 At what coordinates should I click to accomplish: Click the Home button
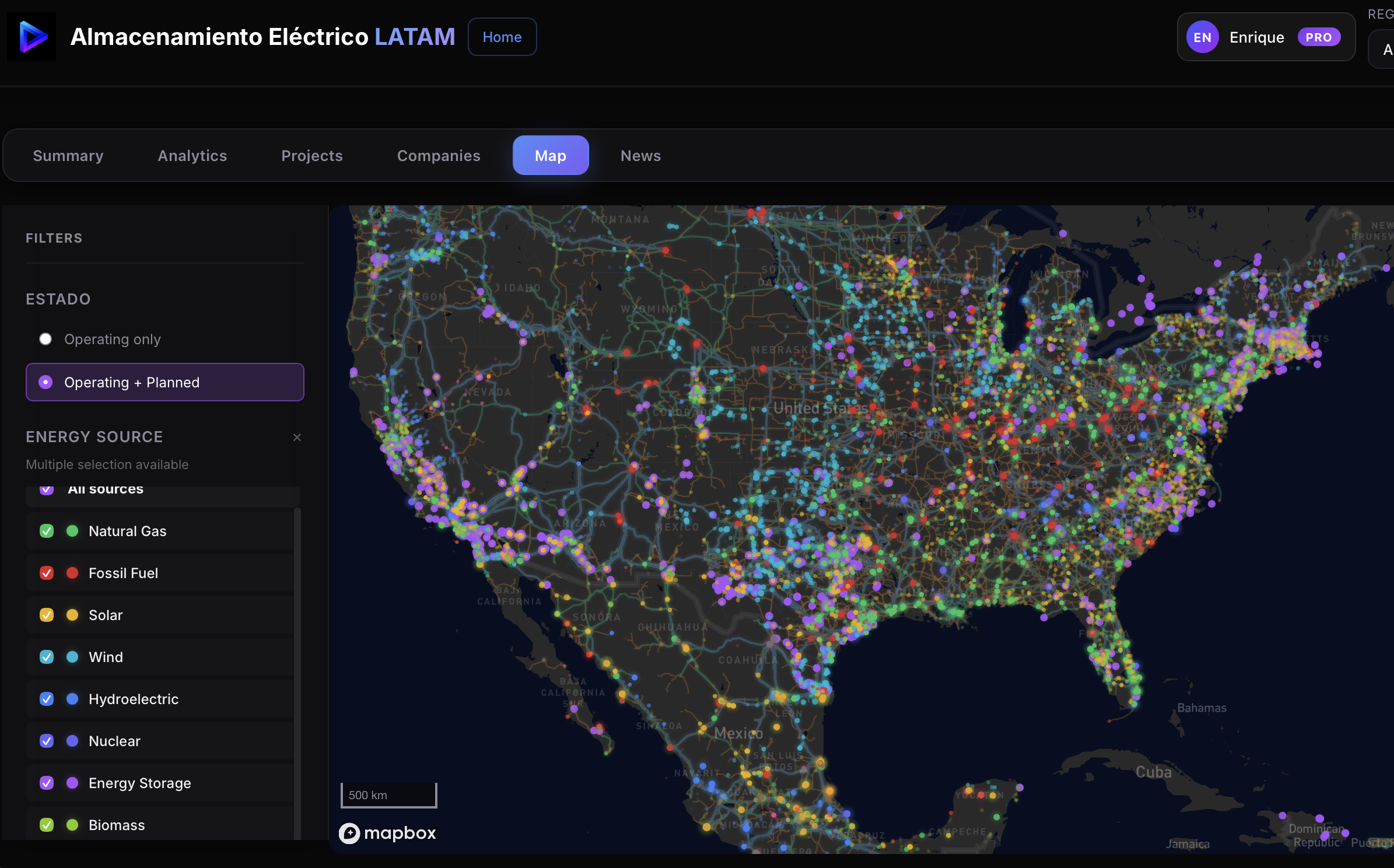click(502, 36)
